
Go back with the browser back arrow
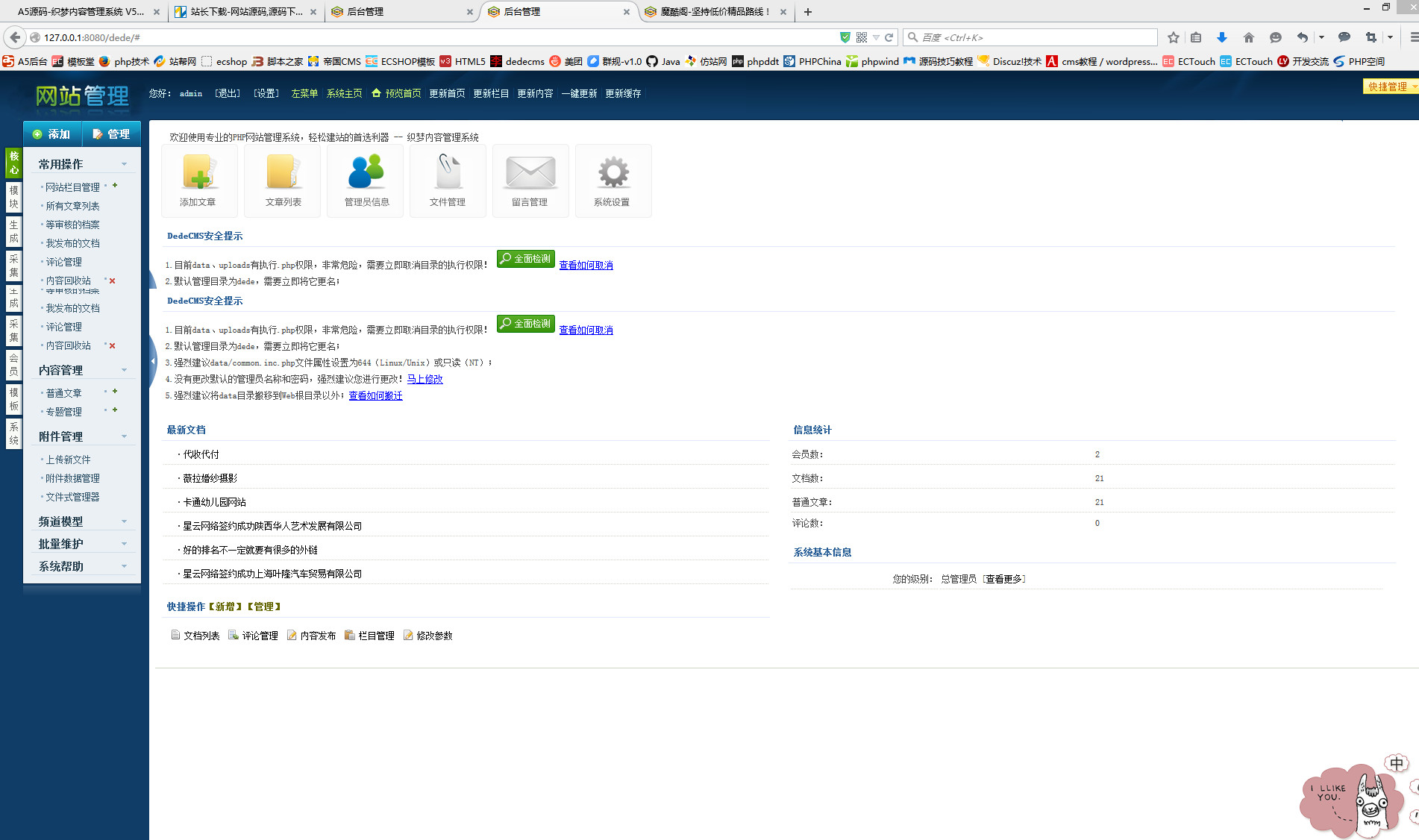15,37
